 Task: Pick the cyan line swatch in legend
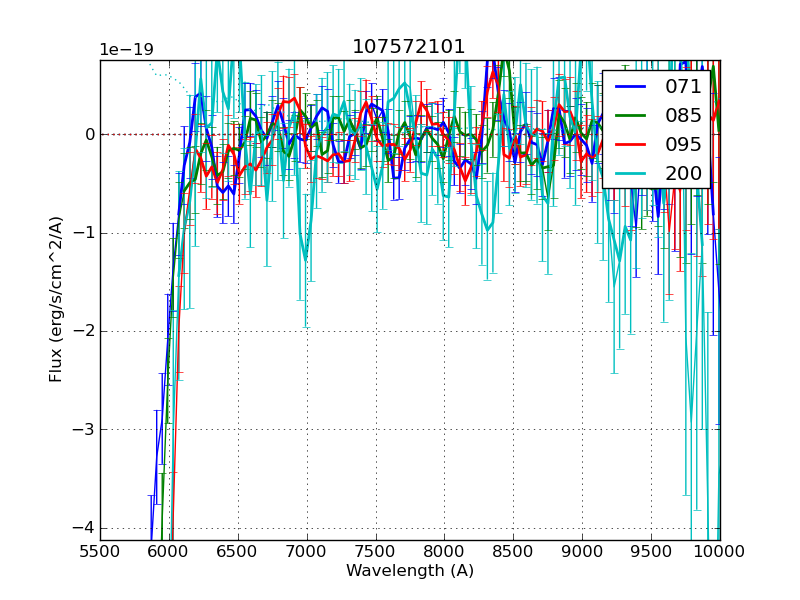tap(630, 174)
